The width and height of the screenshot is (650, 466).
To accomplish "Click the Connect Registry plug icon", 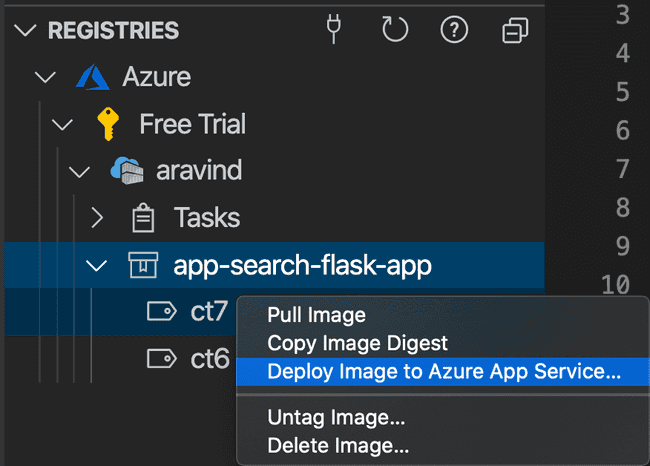I will [335, 31].
